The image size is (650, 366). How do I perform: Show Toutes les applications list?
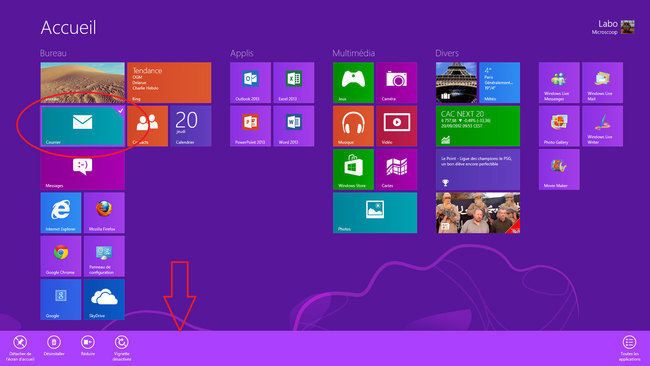coord(629,348)
